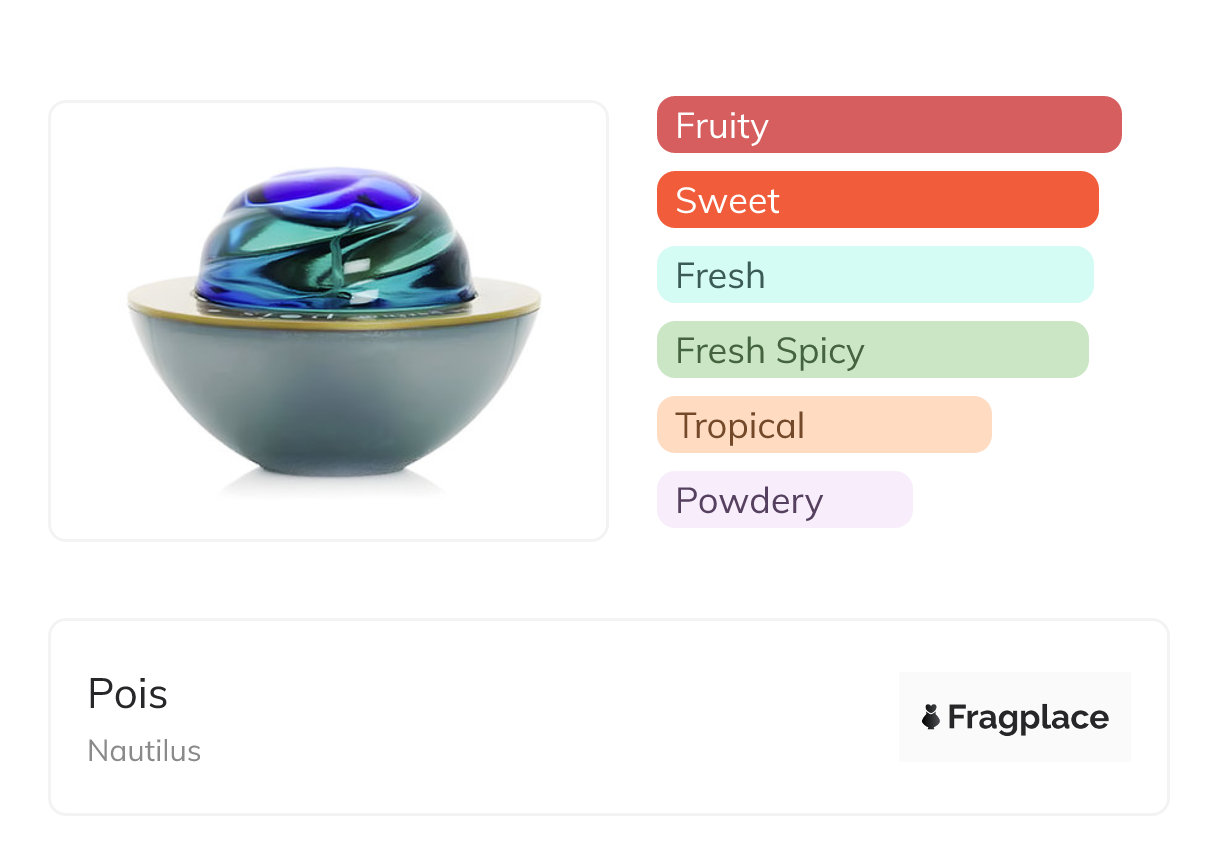This screenshot has width=1218, height=864.
Task: Click the "Powdery" text label
Action: click(x=749, y=500)
